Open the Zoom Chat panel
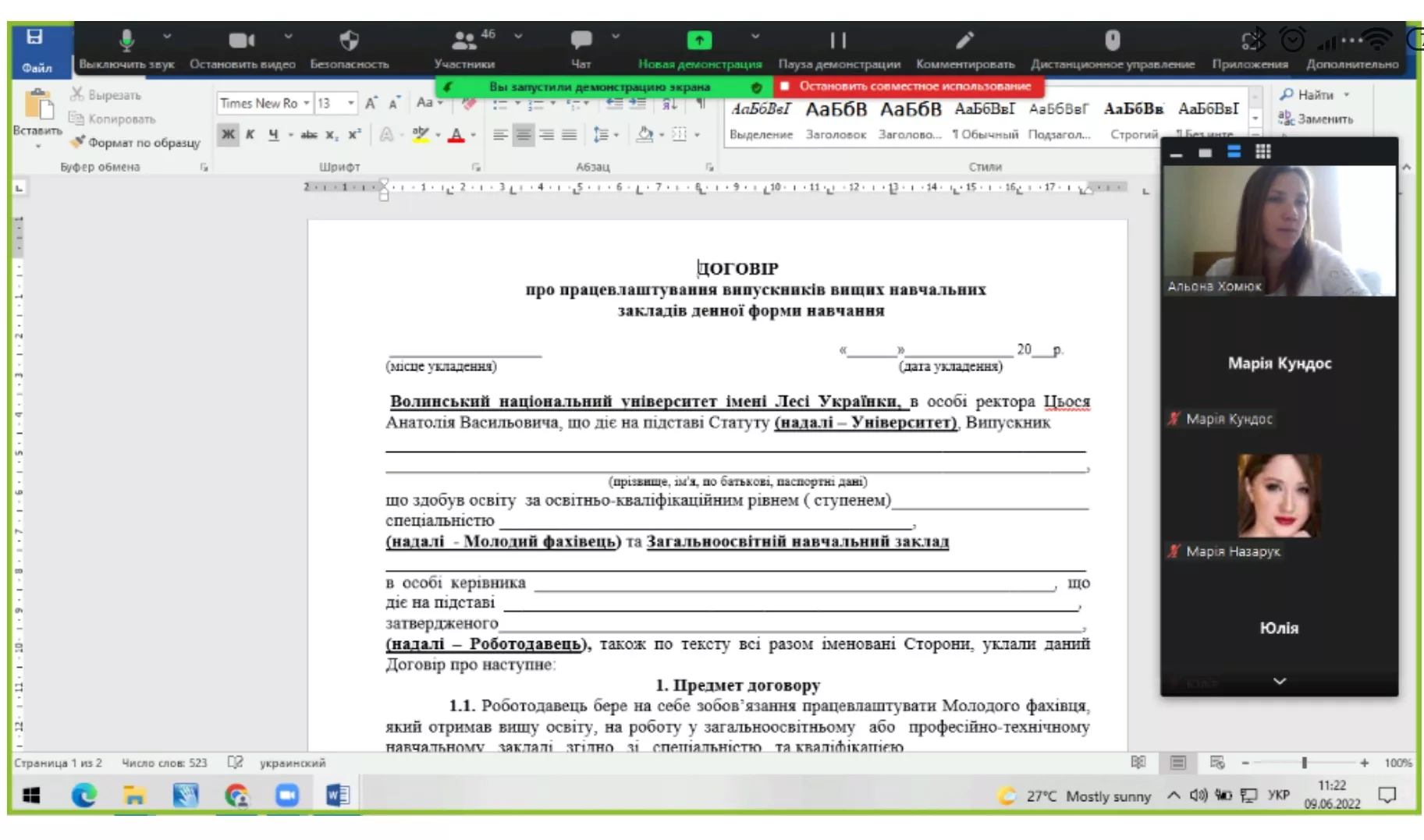This screenshot has width=1424, height=840. click(x=581, y=41)
